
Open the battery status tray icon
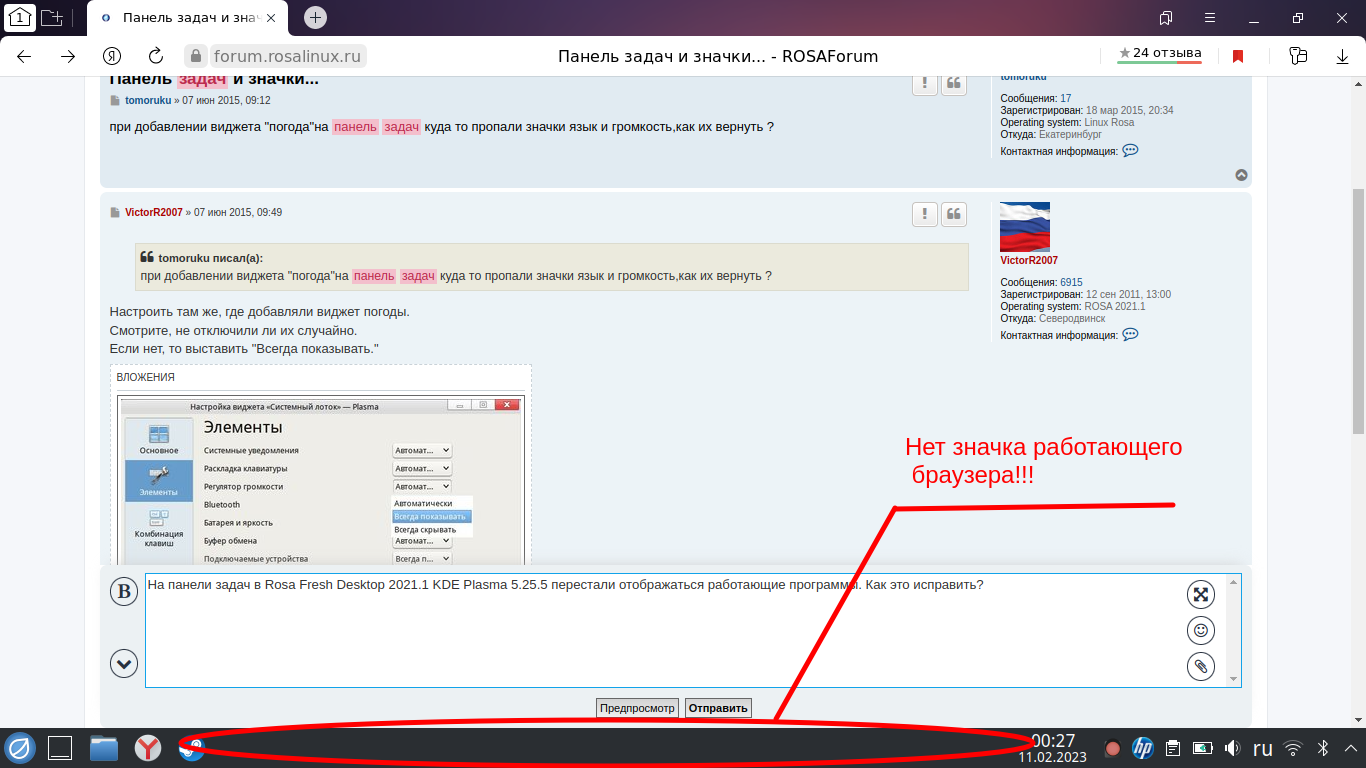click(x=1203, y=748)
